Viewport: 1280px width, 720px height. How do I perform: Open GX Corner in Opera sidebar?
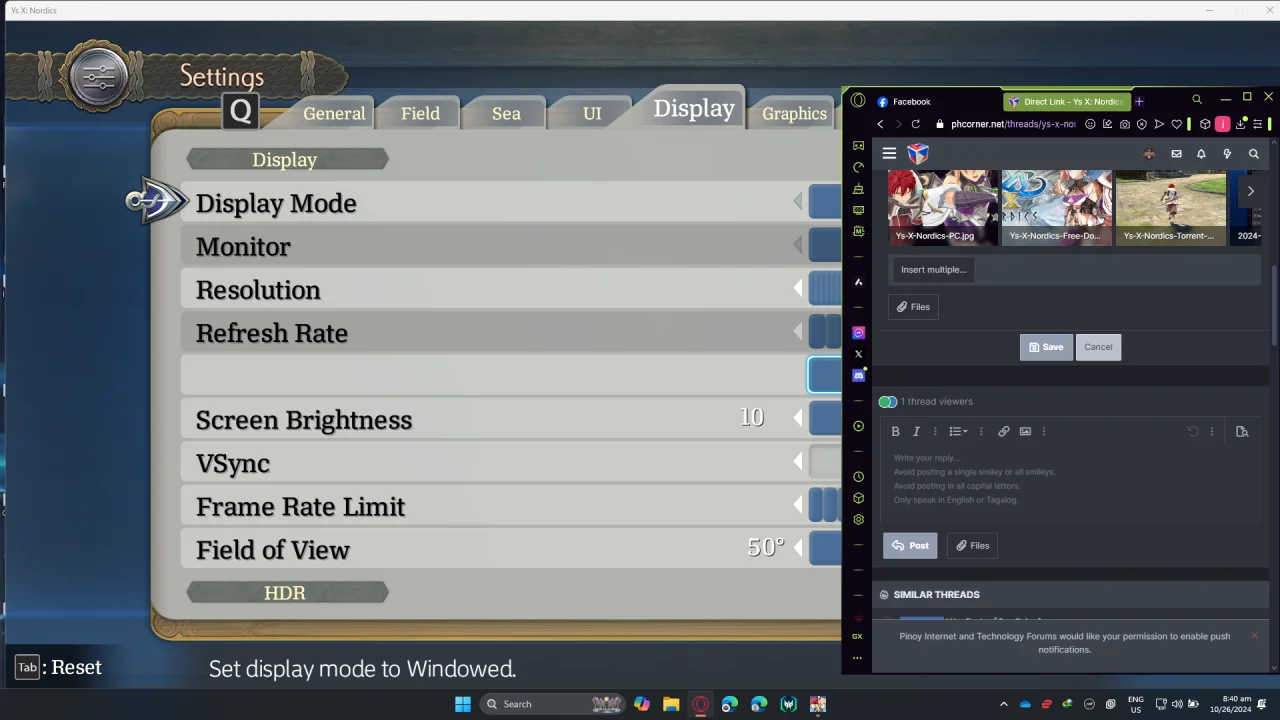858,146
